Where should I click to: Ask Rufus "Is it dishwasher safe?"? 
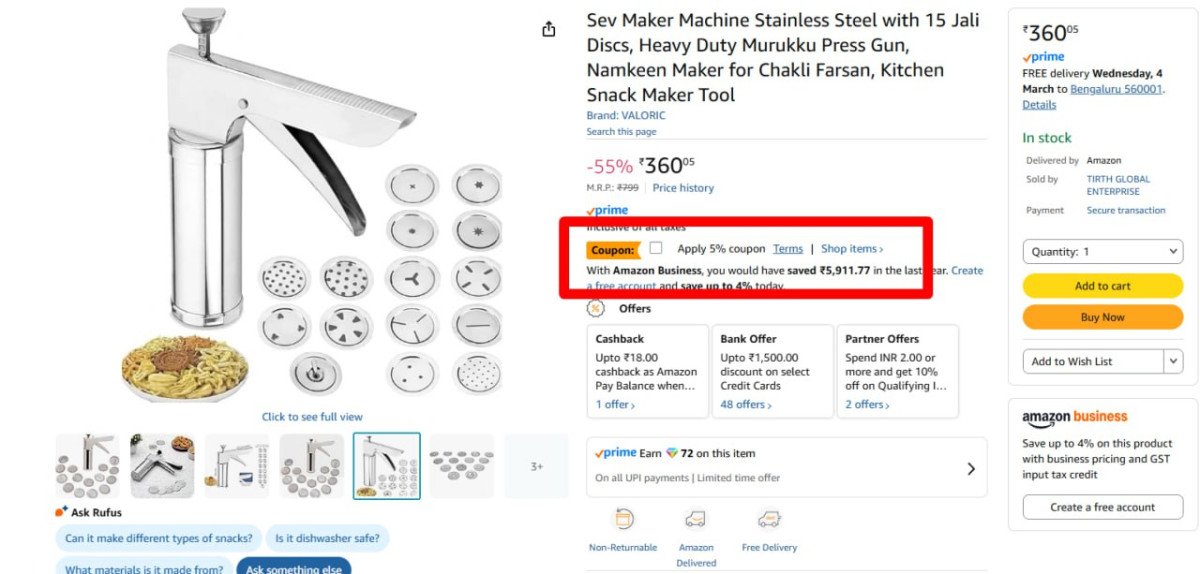coord(327,538)
